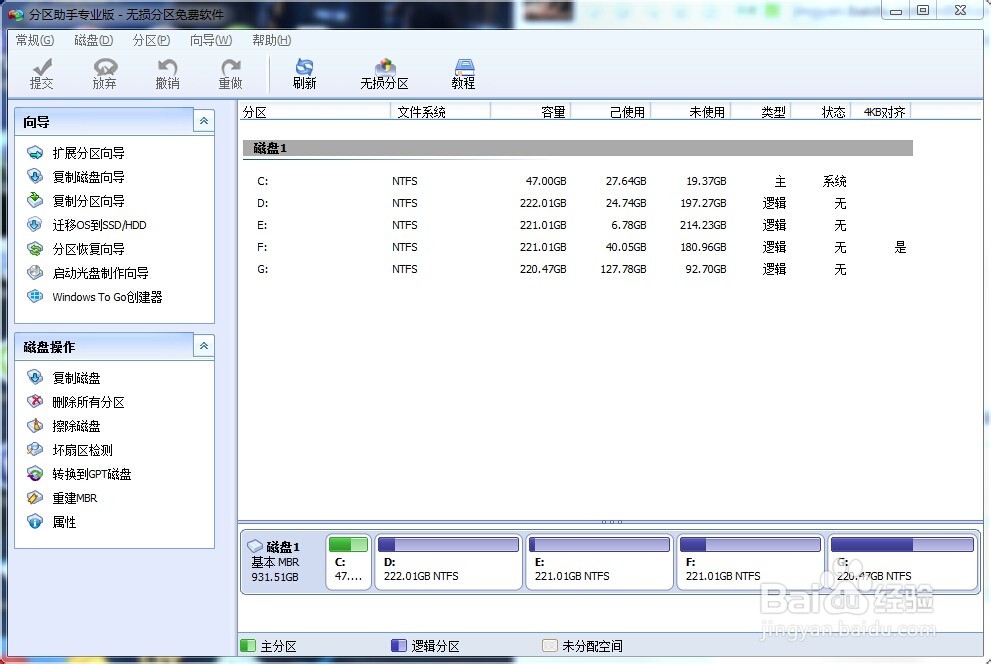Select the F: 221.01GB NTFS partition block
The height and width of the screenshot is (664, 991).
coord(751,562)
